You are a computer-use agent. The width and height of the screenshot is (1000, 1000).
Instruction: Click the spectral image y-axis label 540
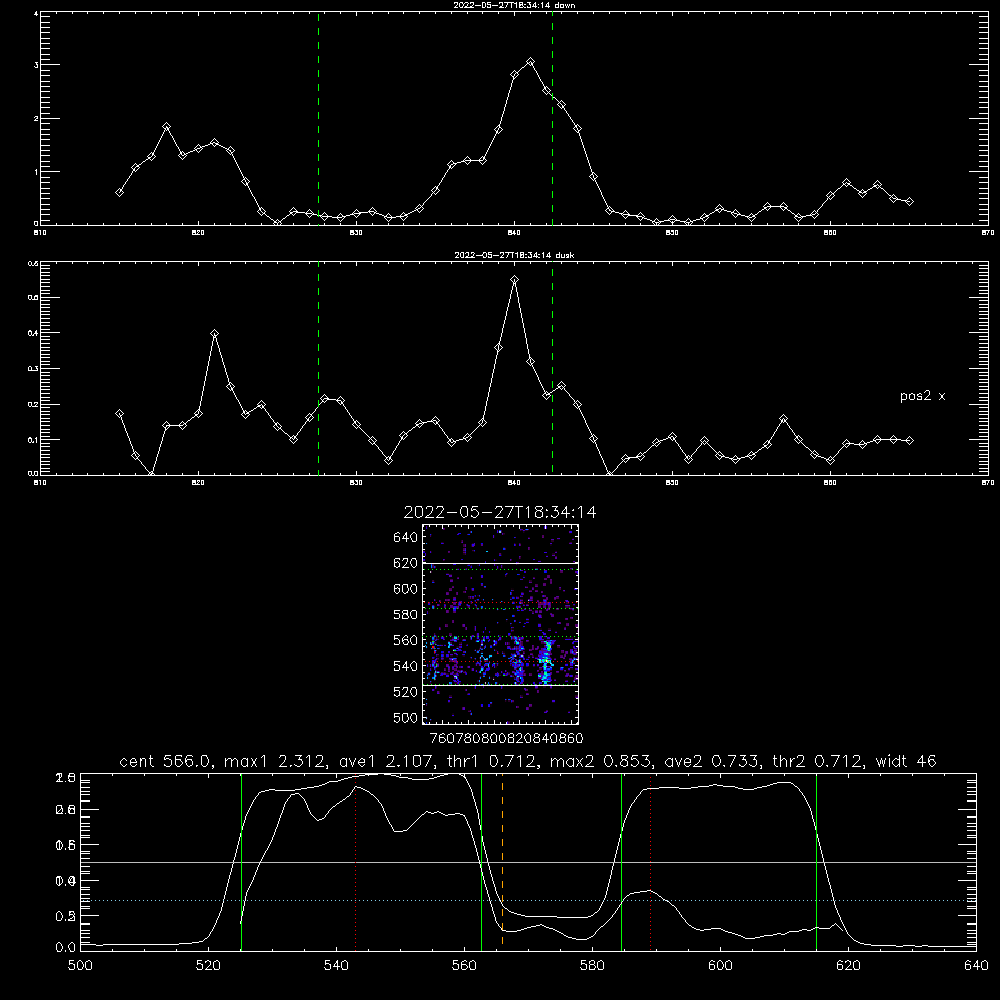(406, 666)
